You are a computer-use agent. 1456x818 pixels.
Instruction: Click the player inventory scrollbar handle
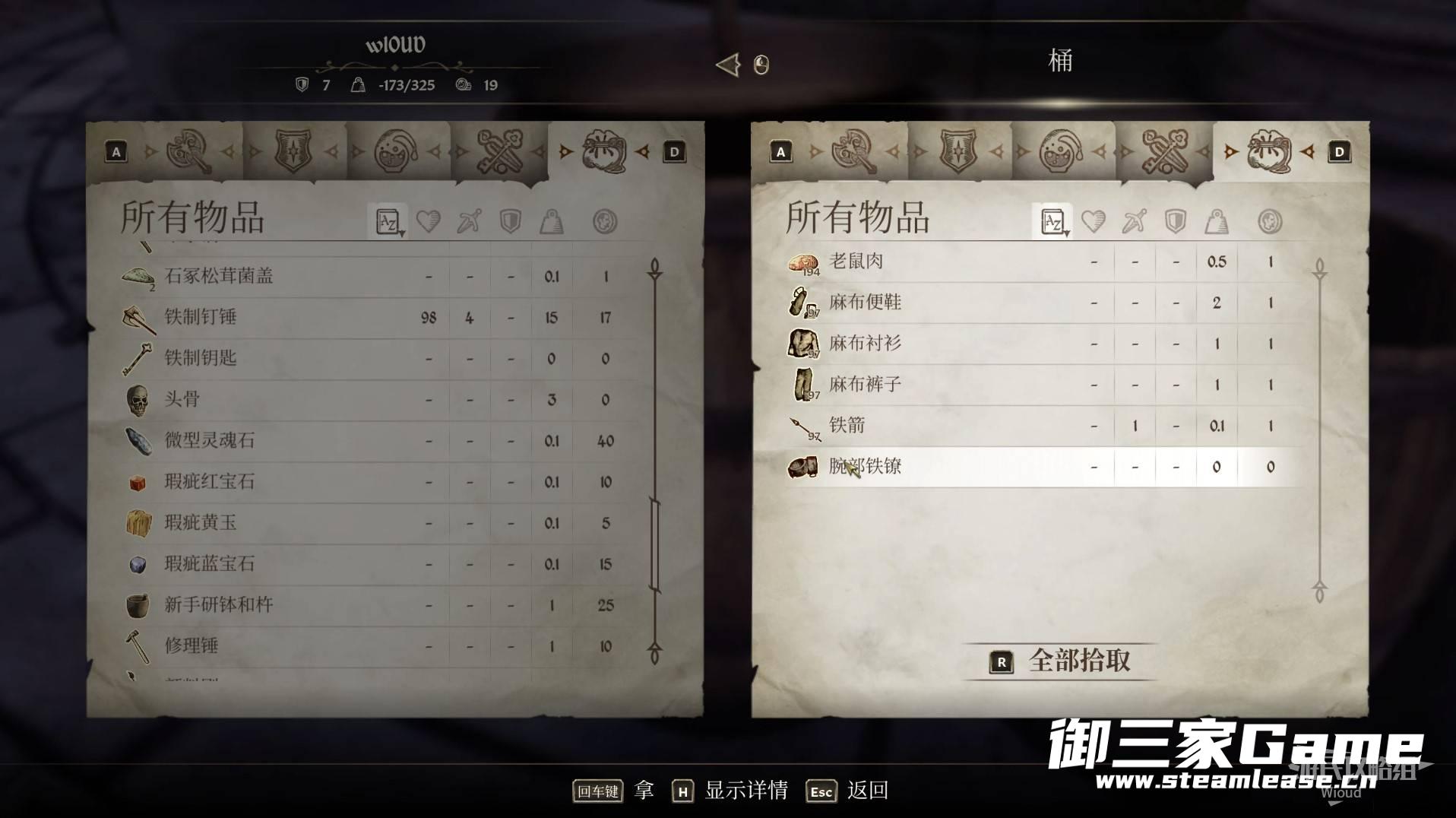654,545
